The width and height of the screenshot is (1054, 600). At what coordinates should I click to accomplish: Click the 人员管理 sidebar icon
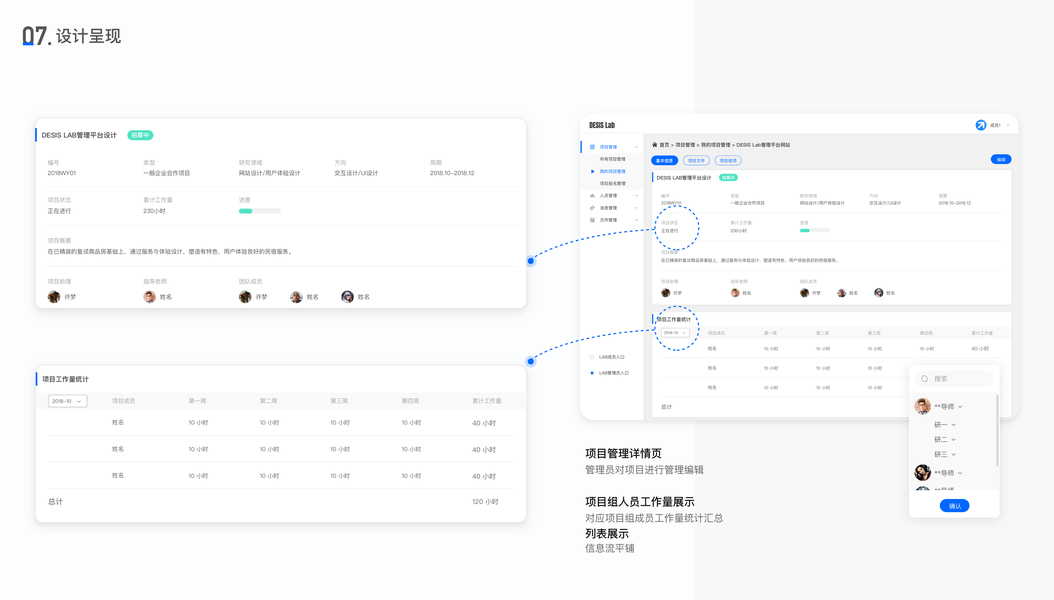[592, 196]
